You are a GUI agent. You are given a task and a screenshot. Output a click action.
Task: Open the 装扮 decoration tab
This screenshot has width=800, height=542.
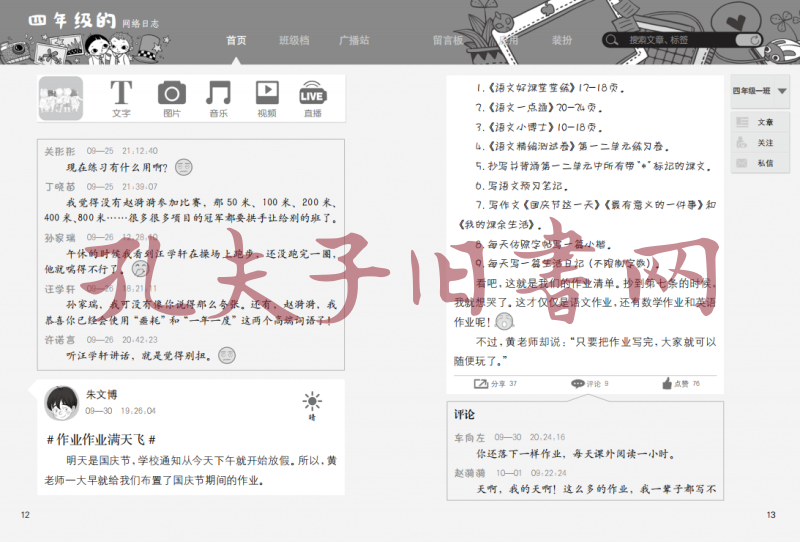[562, 40]
